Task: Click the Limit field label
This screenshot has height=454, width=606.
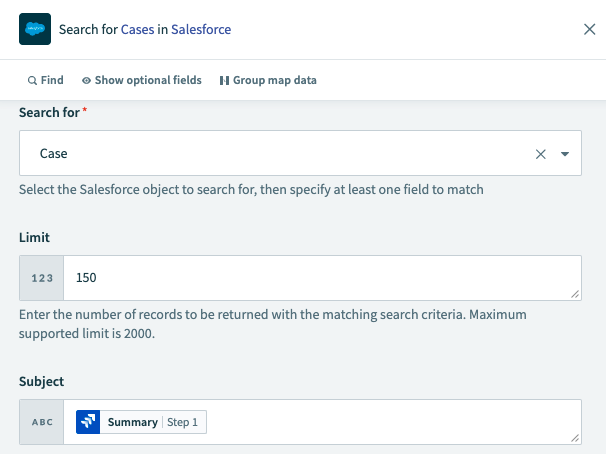Action: [x=34, y=237]
